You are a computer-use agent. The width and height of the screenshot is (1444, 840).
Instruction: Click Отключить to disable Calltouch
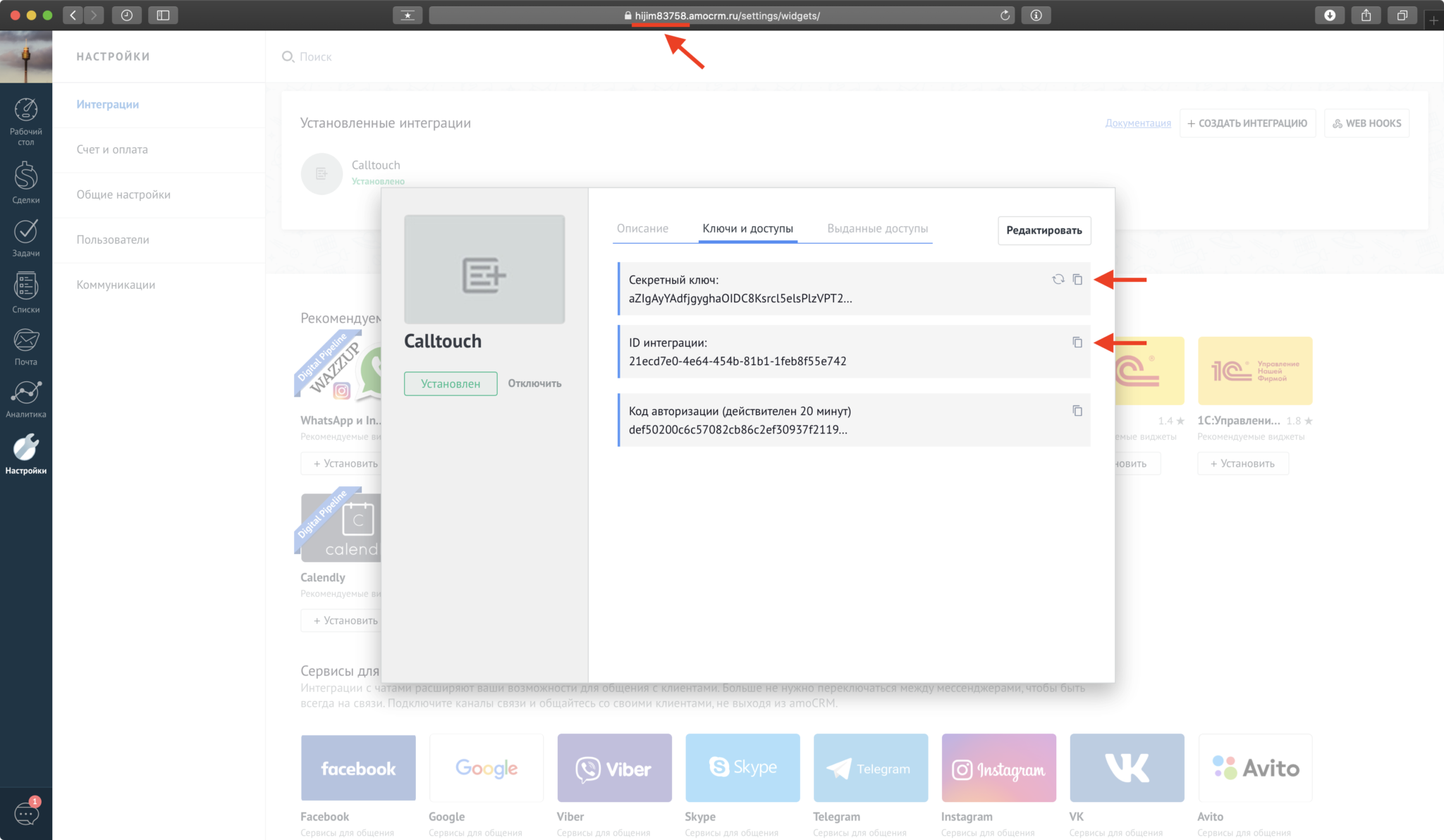tap(534, 383)
